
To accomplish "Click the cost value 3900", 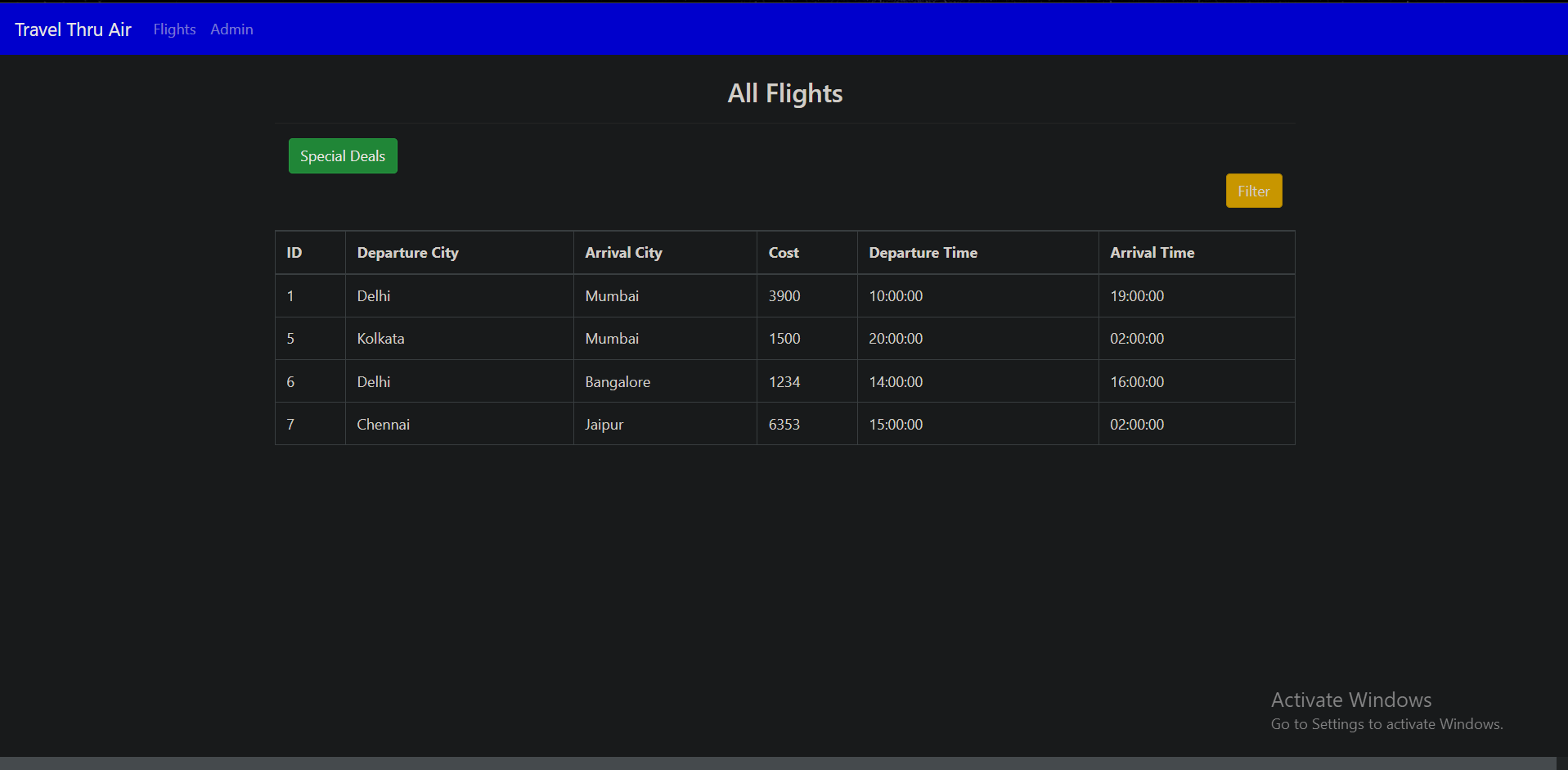I will [806, 296].
